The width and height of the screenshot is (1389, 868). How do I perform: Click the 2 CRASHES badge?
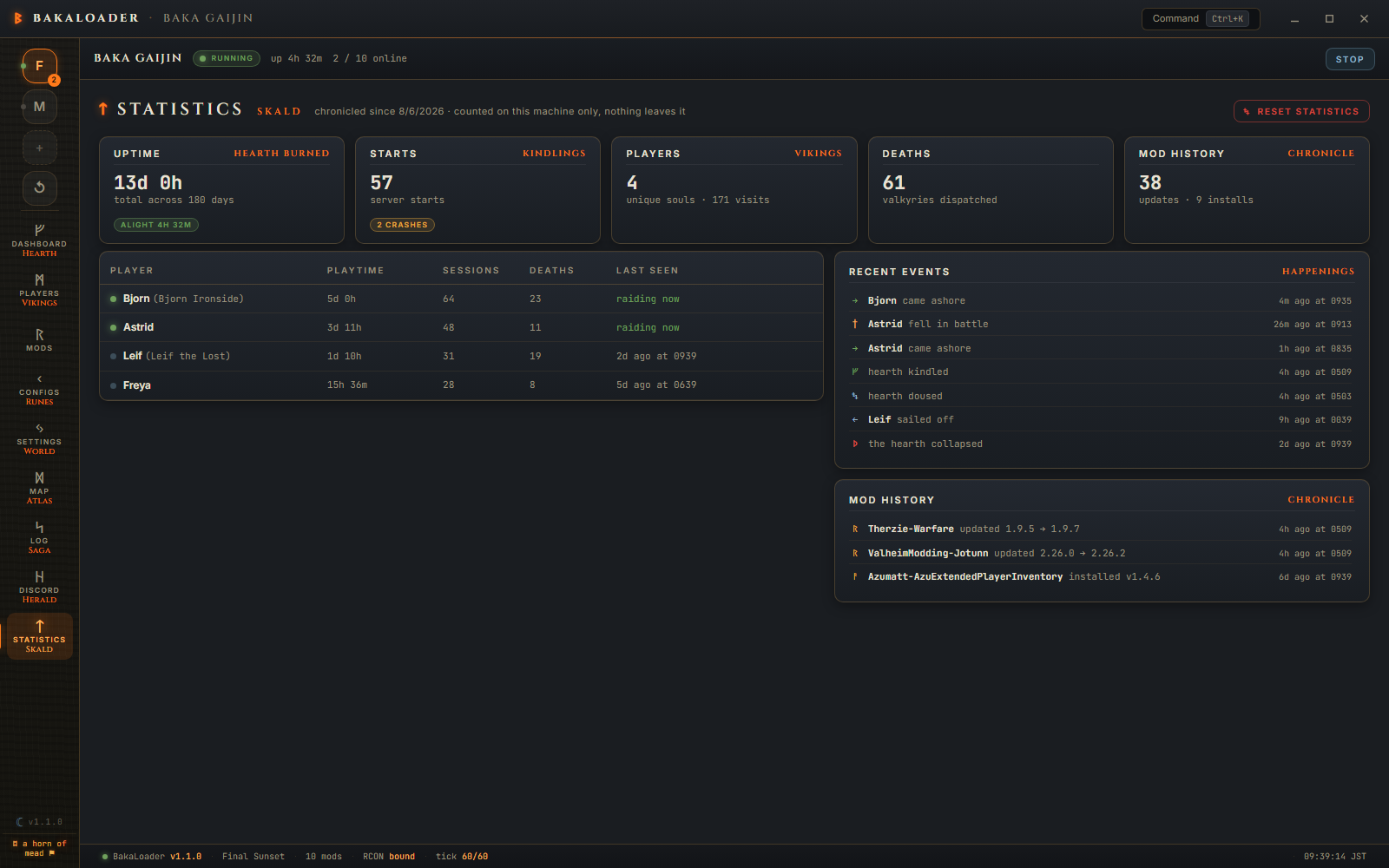[x=403, y=225]
